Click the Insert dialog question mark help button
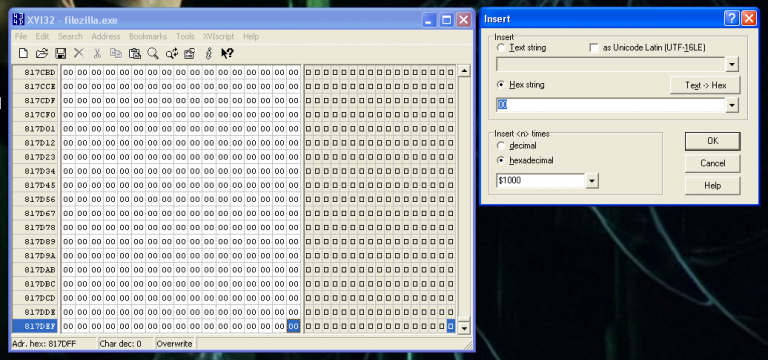Screen dimensions: 768x360 [x=731, y=19]
